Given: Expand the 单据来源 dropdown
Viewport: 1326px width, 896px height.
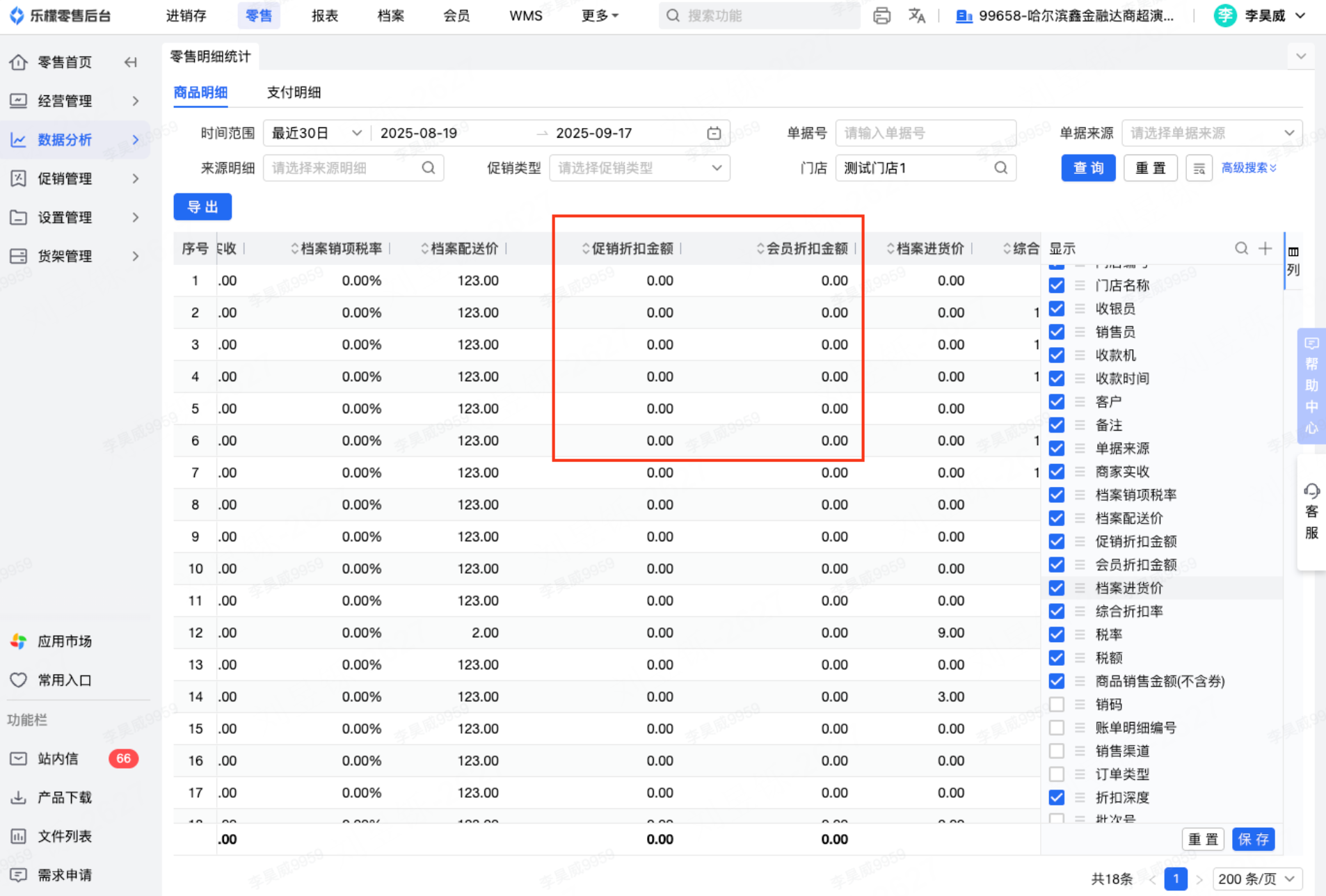Looking at the screenshot, I should point(1211,133).
